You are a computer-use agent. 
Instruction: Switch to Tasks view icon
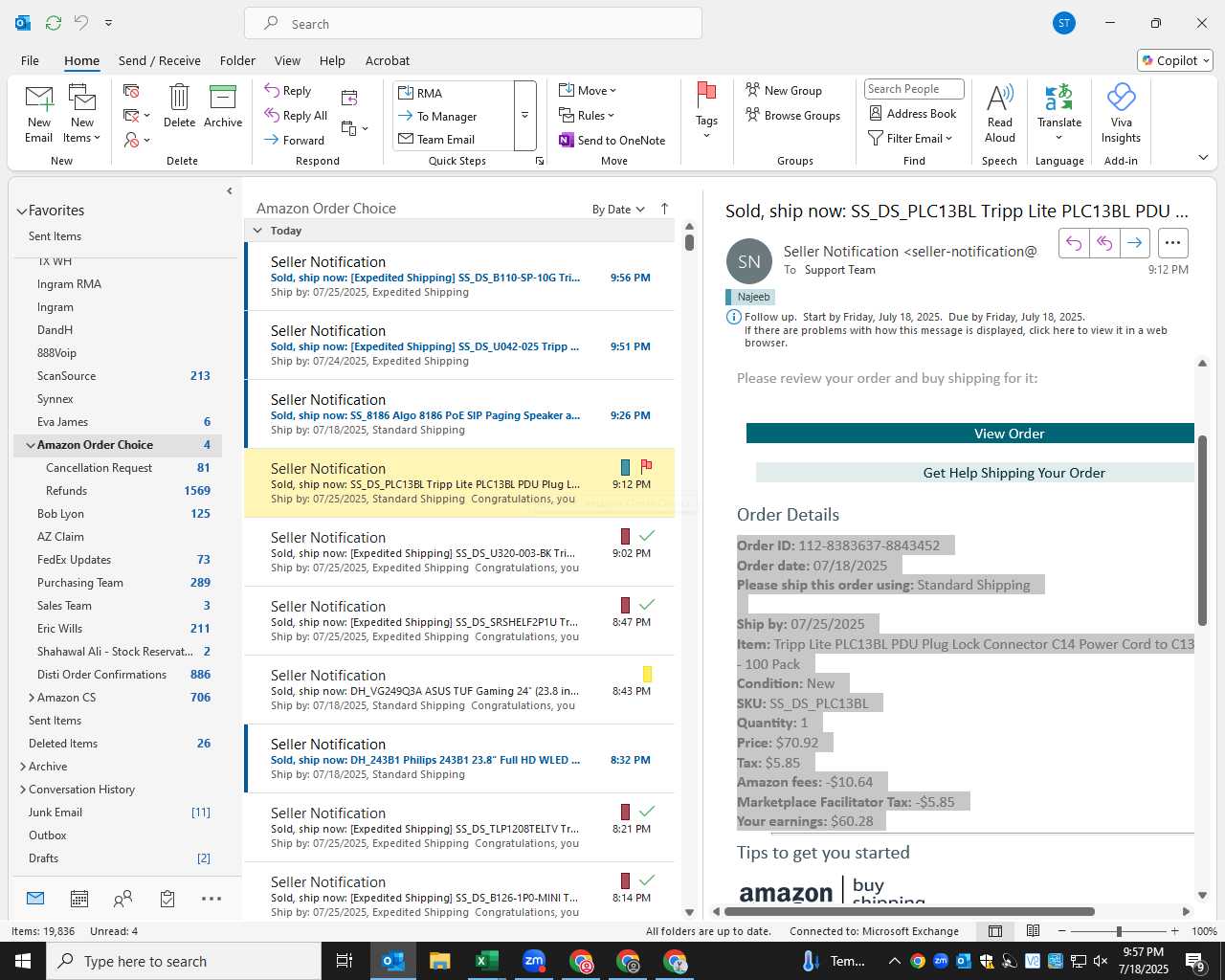coord(167,899)
